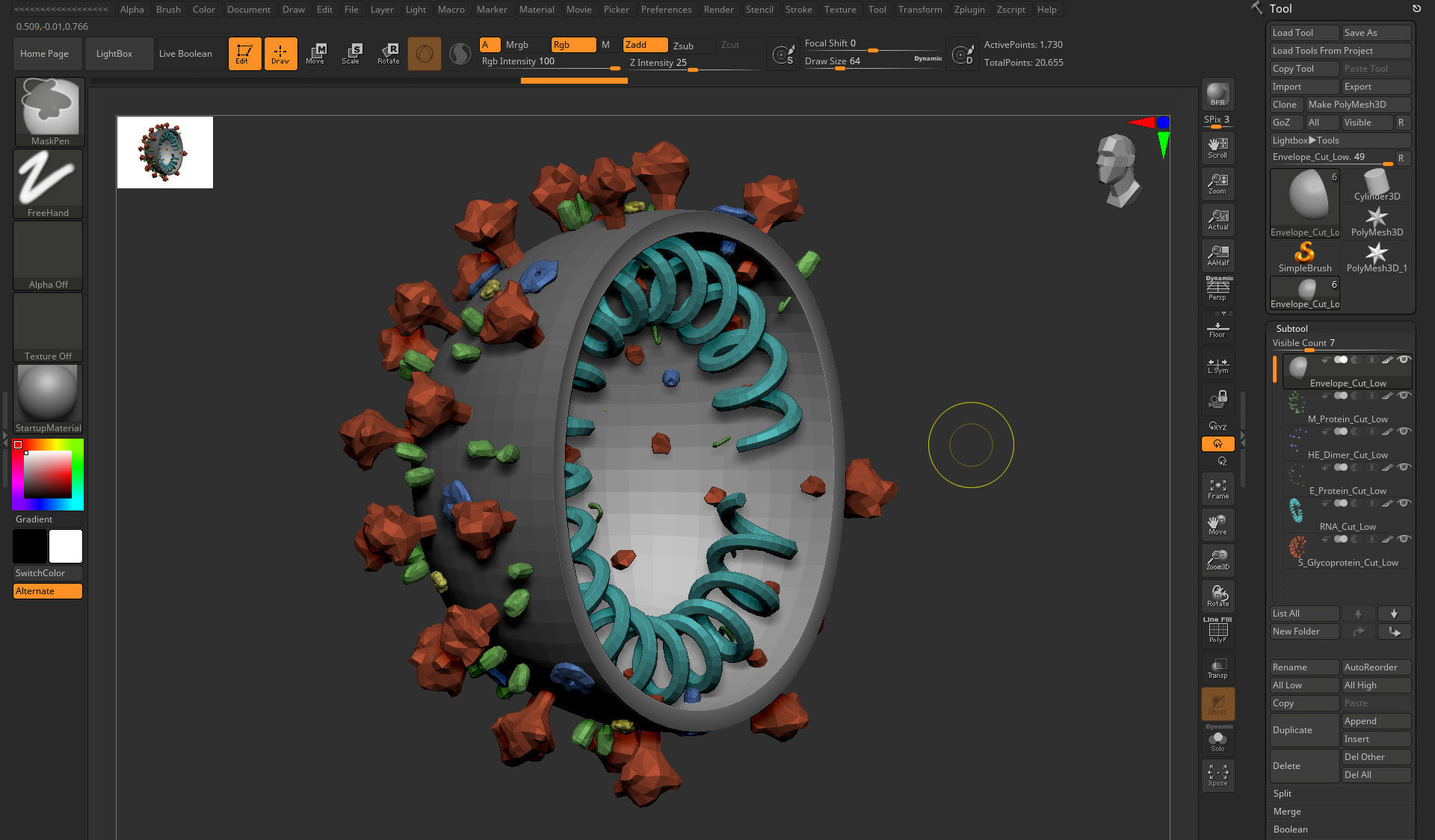
Task: Toggle visibility eye of M_Protein_Cut_Low
Action: [x=1404, y=395]
